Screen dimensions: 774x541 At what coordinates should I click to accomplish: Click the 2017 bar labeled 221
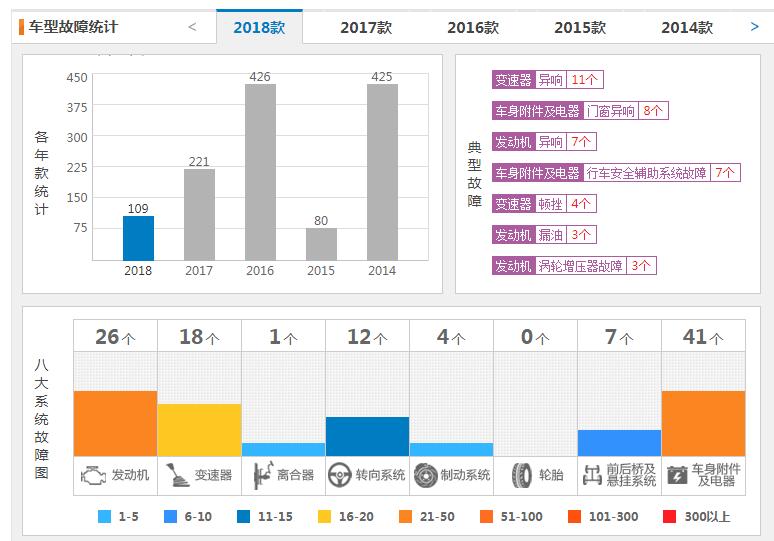click(199, 215)
